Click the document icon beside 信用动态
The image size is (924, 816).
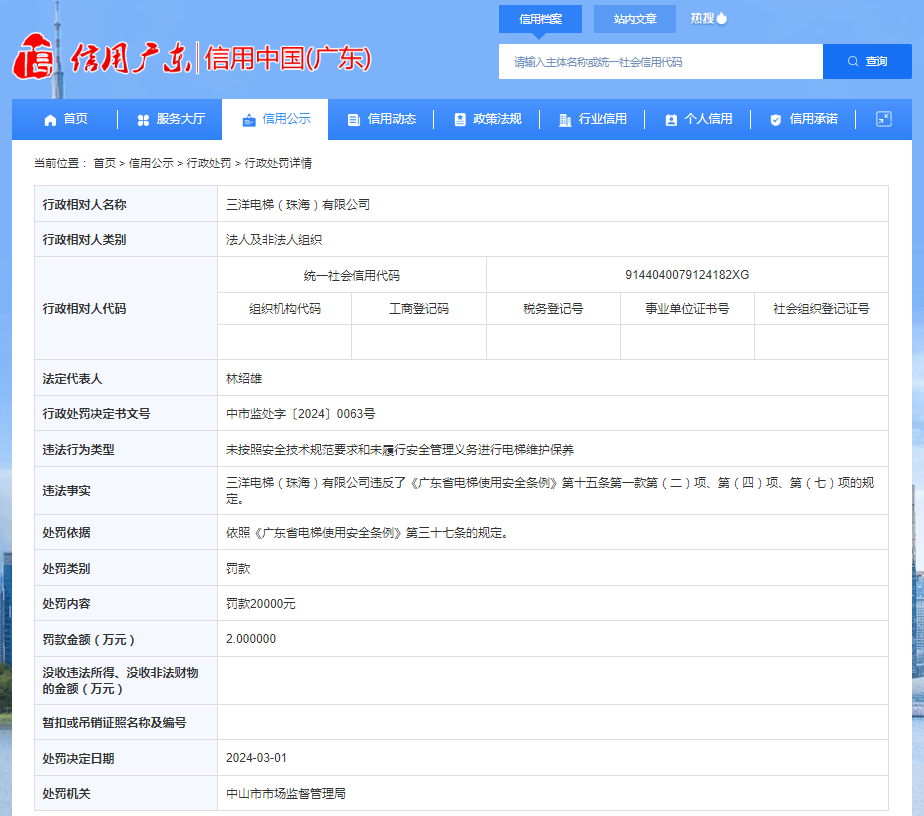354,120
